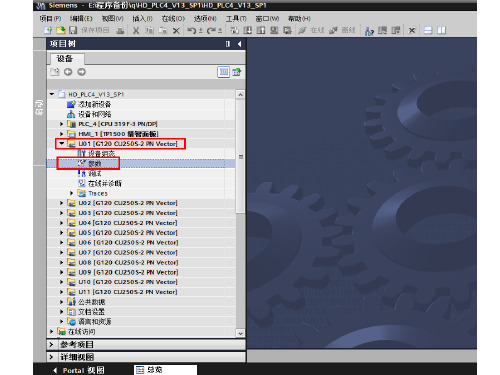
Task: Click the Start runtime on PC icon
Action: point(287,31)
